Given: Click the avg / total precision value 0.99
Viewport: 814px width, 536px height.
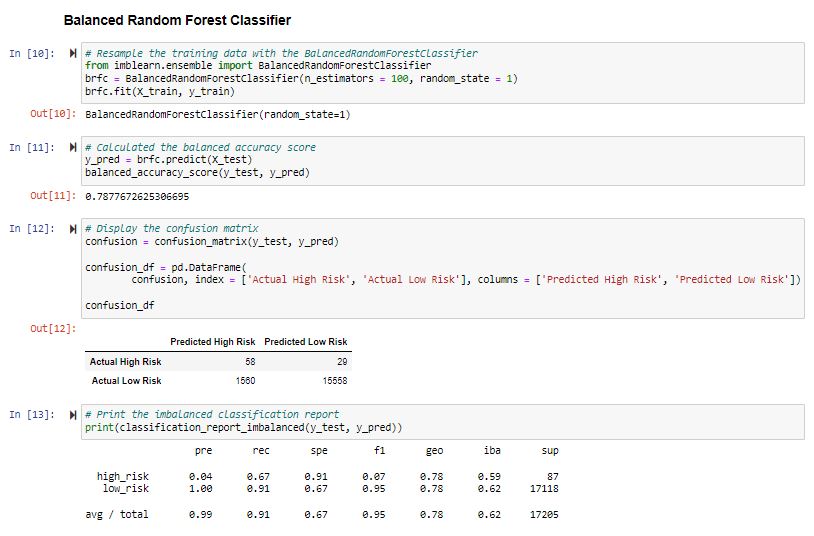Looking at the screenshot, I should pos(200,514).
